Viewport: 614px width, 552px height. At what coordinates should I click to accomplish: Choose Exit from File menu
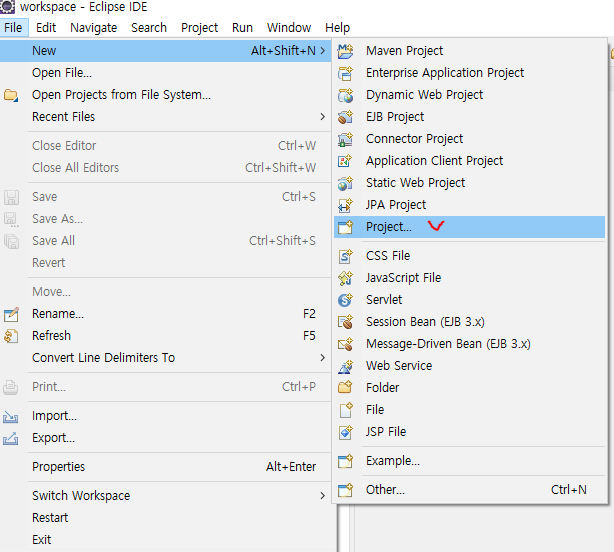(x=166, y=539)
